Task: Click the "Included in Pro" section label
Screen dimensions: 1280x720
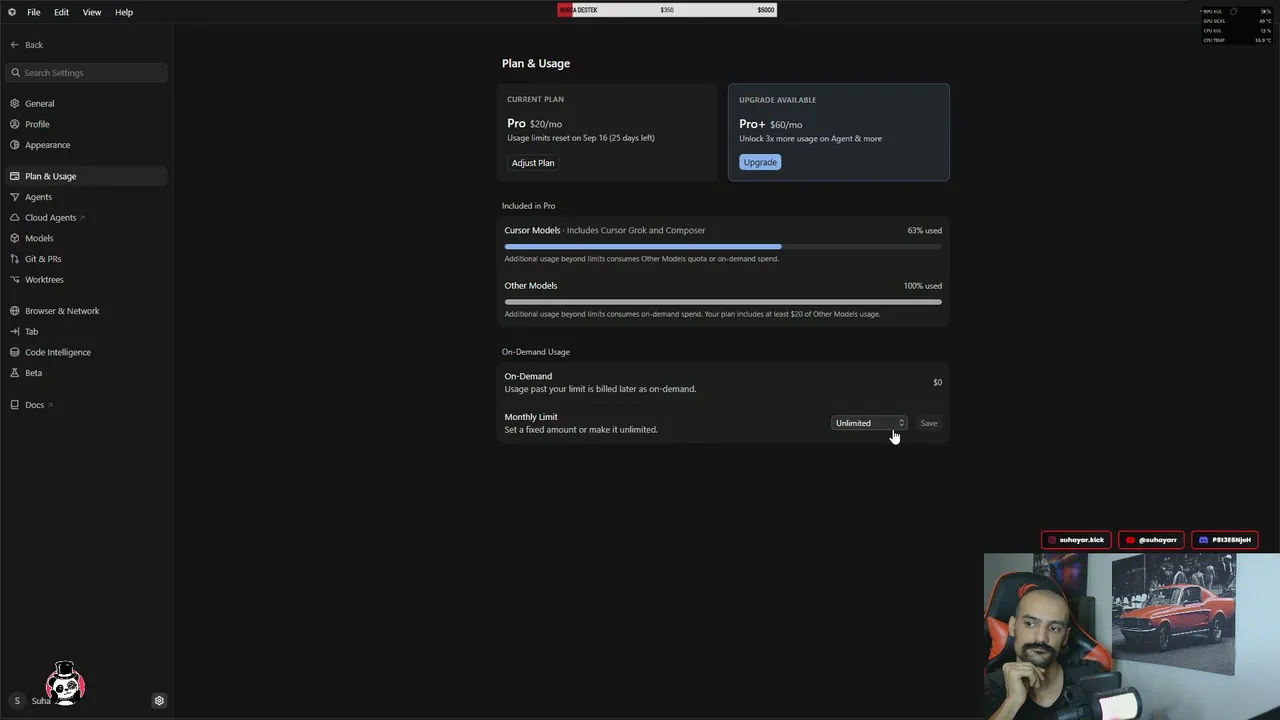Action: [x=529, y=206]
